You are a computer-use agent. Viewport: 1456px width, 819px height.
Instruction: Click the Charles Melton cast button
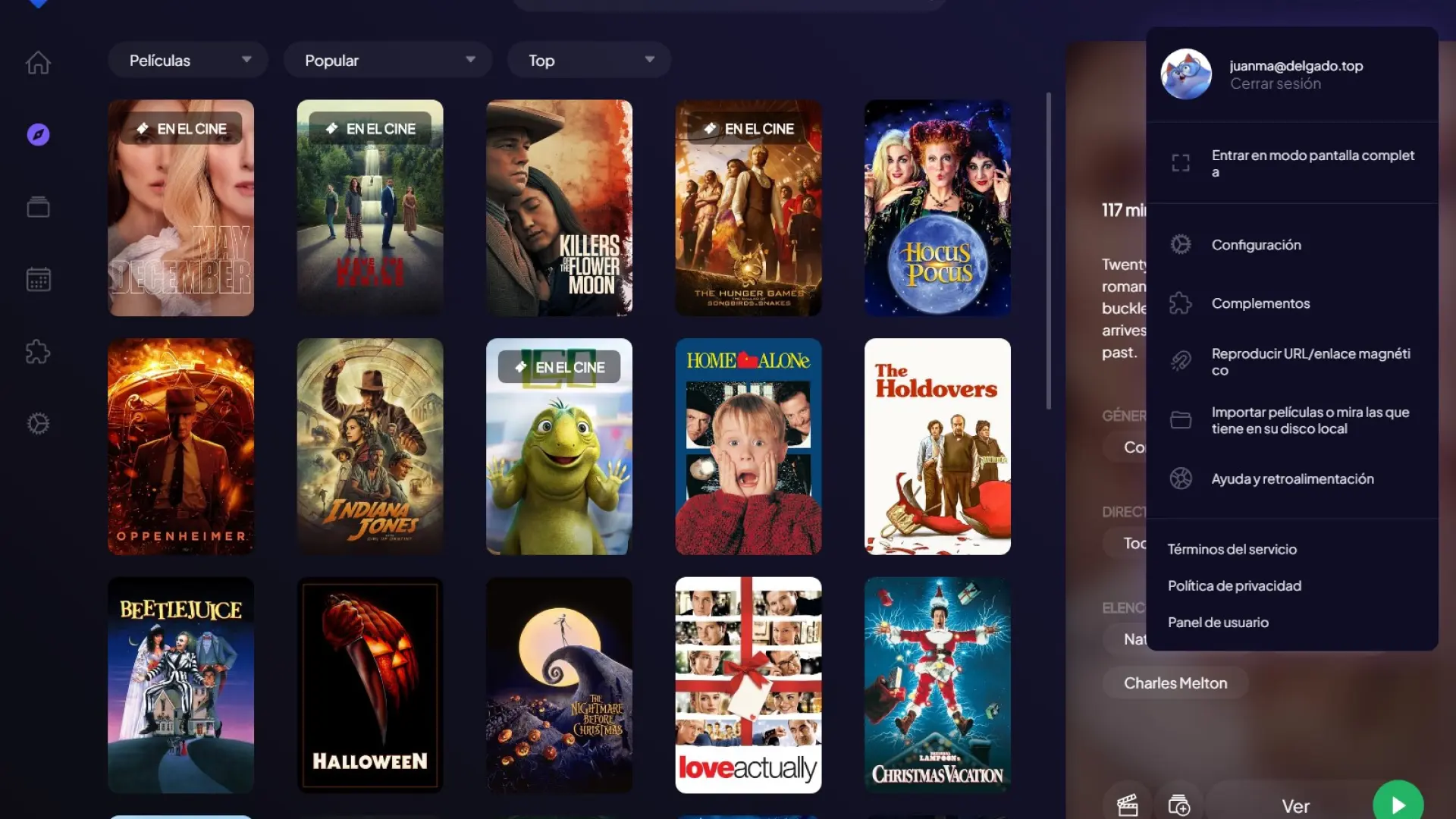(x=1175, y=683)
